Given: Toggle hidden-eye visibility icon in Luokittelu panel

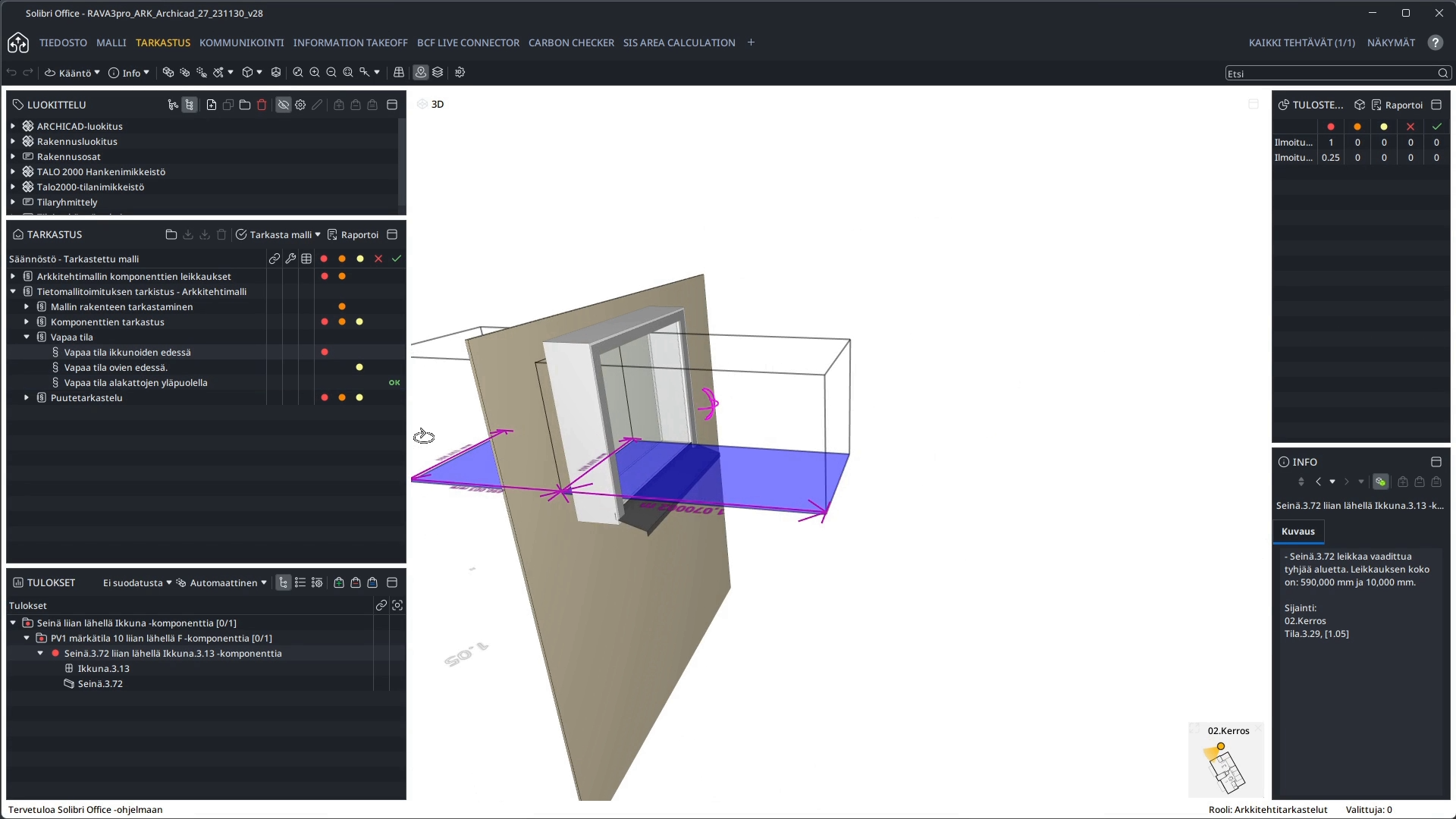Looking at the screenshot, I should tap(284, 105).
